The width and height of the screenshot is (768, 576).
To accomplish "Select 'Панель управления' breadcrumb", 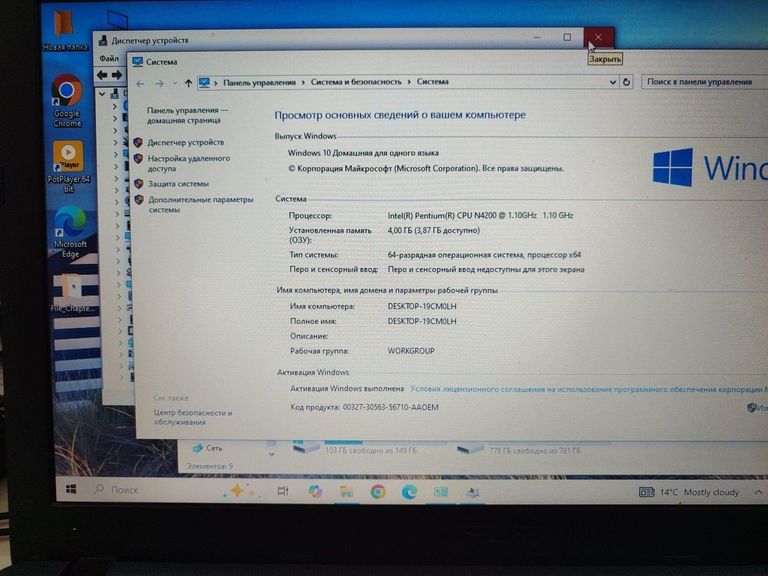I will tap(259, 82).
